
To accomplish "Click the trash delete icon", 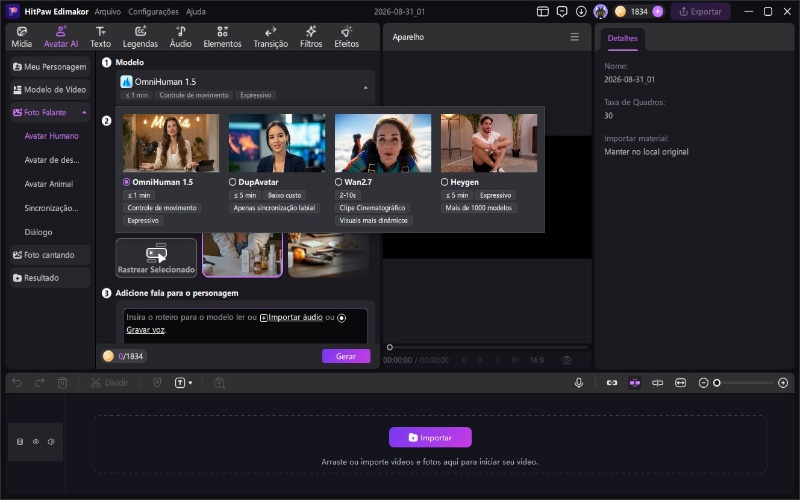I will (x=62, y=383).
